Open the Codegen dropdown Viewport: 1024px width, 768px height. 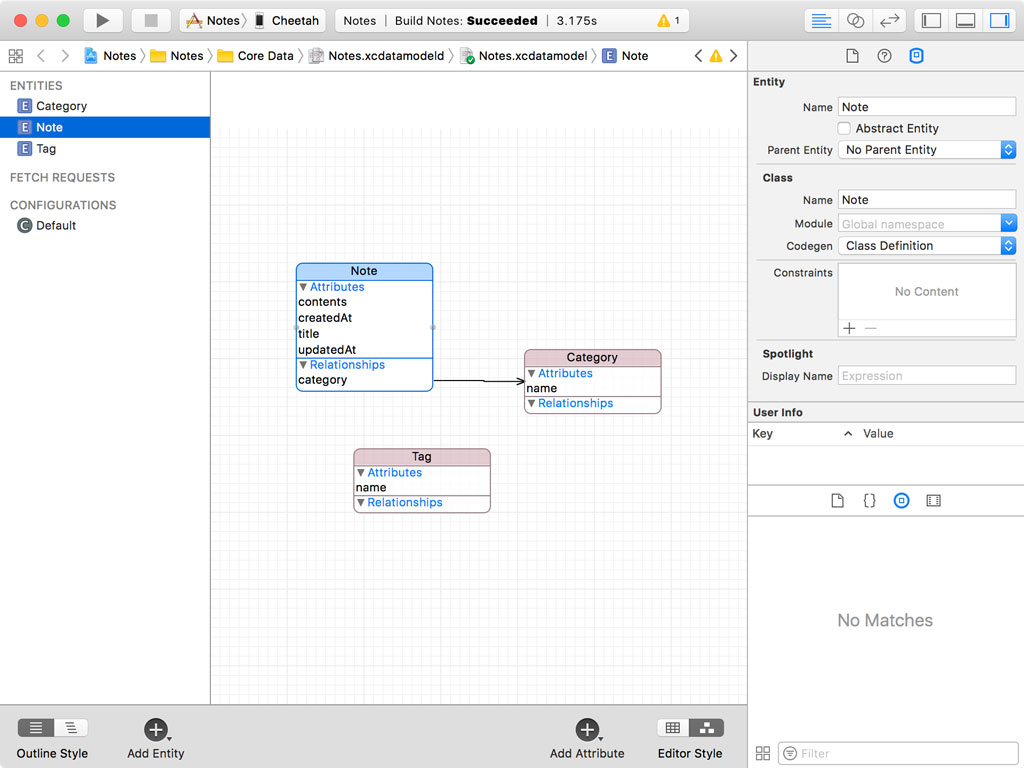pos(1006,246)
